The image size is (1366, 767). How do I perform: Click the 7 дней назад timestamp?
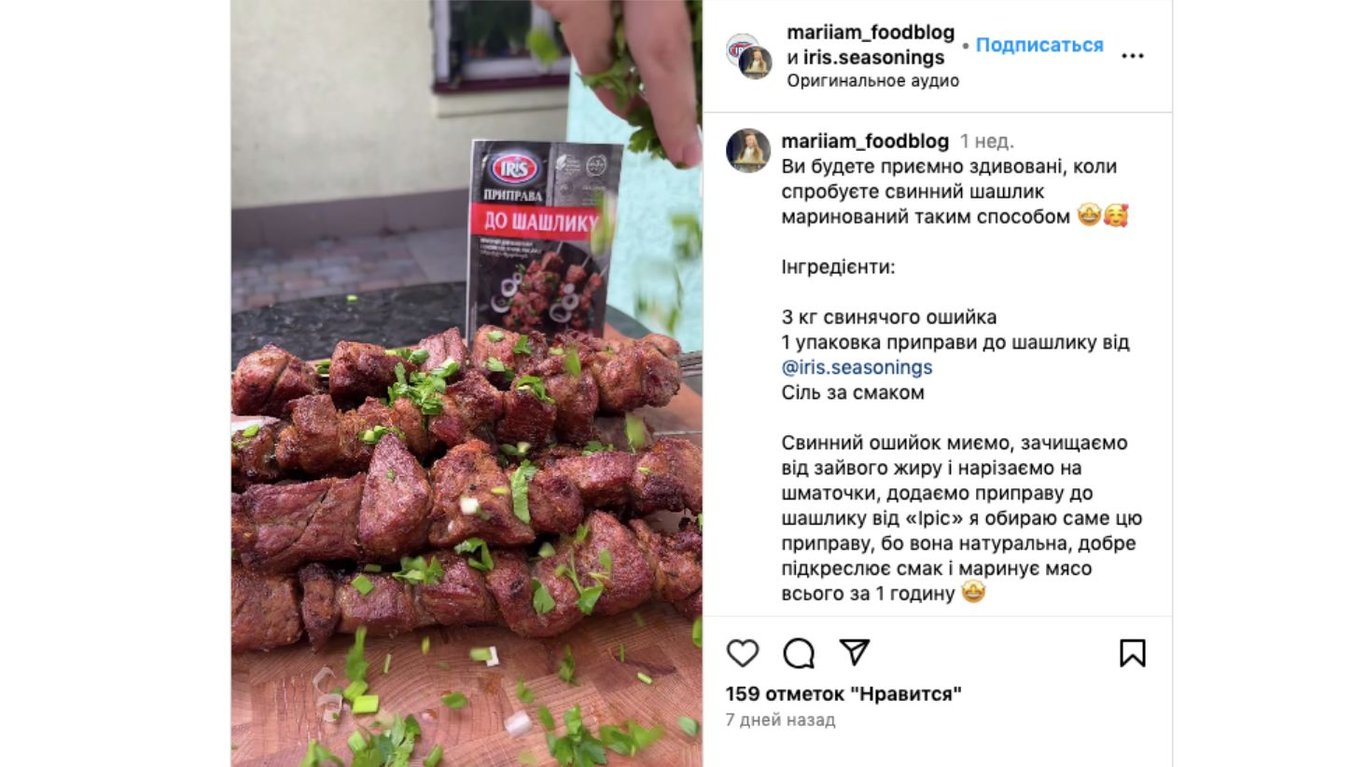point(780,720)
